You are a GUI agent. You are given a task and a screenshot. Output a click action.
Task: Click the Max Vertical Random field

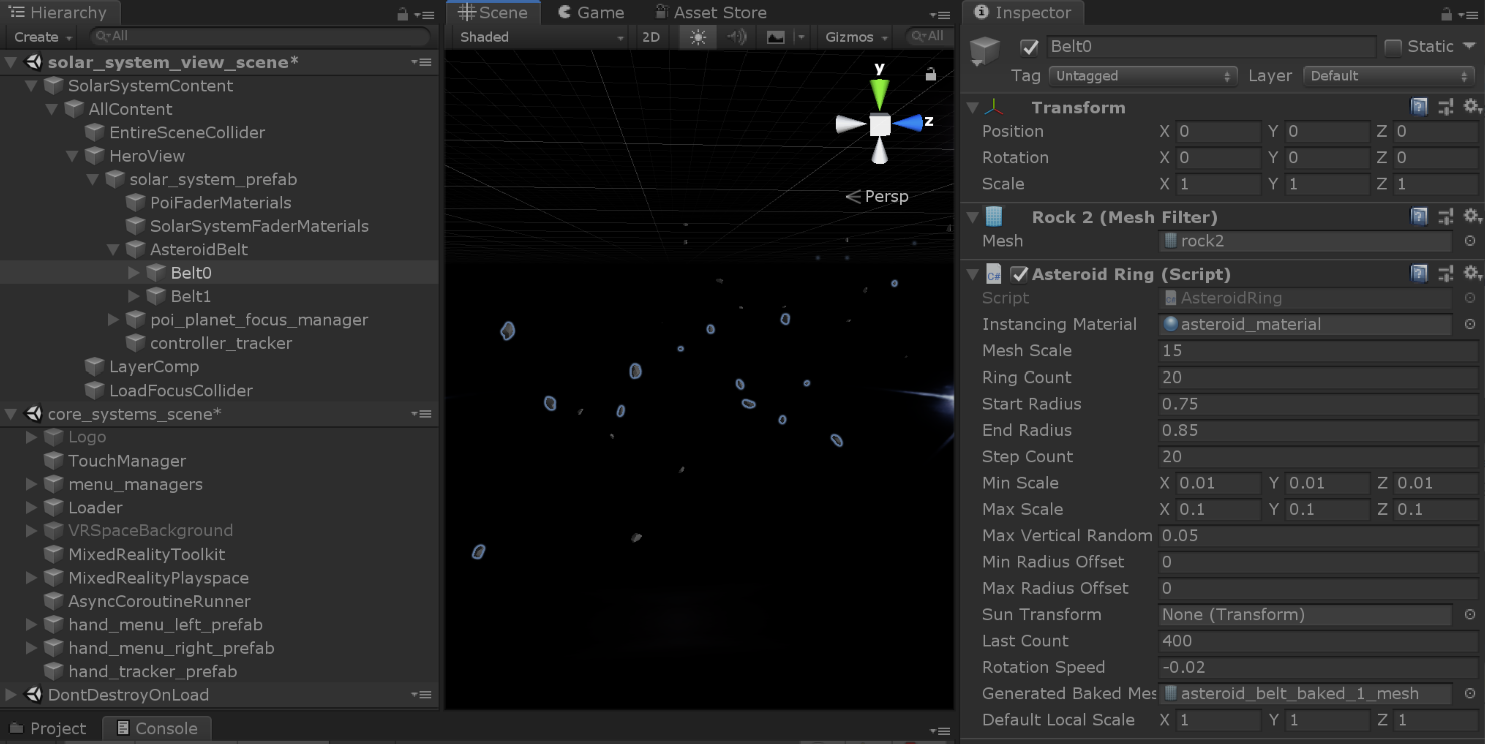[1317, 535]
